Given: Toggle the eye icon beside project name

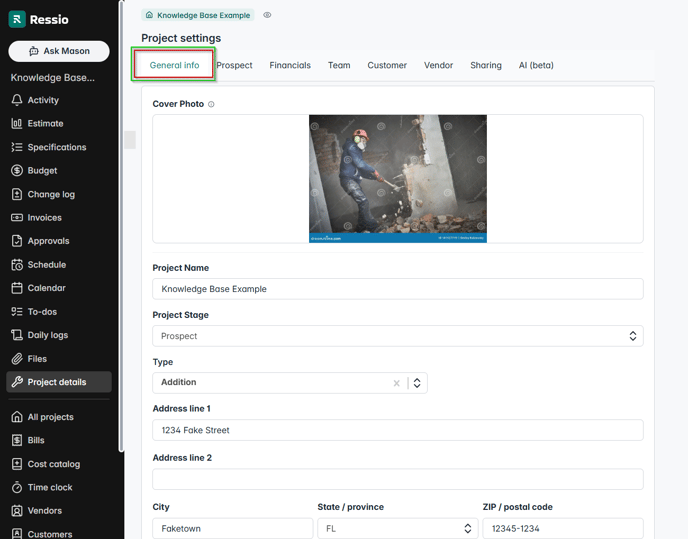Looking at the screenshot, I should coord(267,15).
